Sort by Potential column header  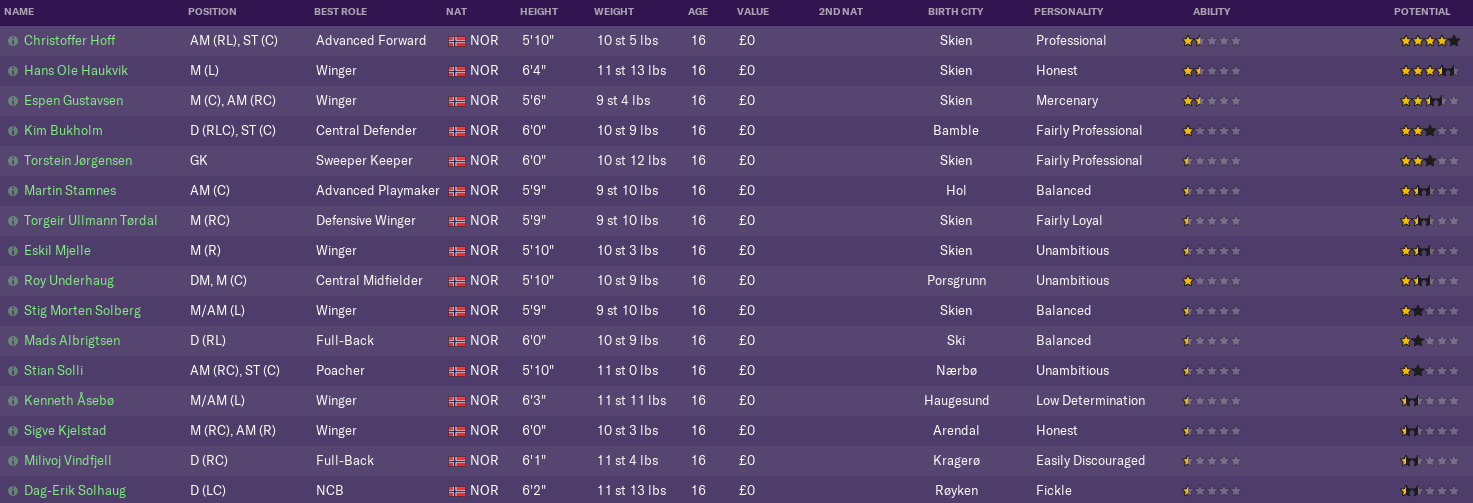click(x=1421, y=12)
